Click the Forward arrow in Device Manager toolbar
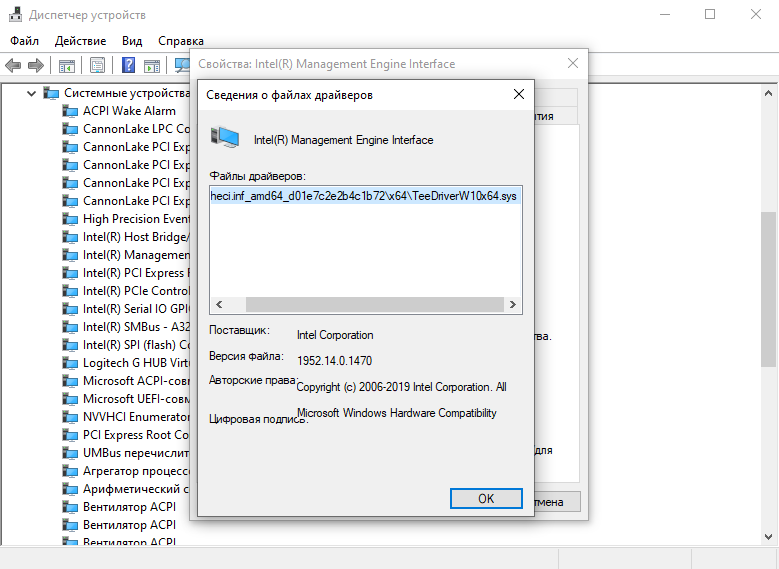Image resolution: width=779 pixels, height=569 pixels. point(36,65)
